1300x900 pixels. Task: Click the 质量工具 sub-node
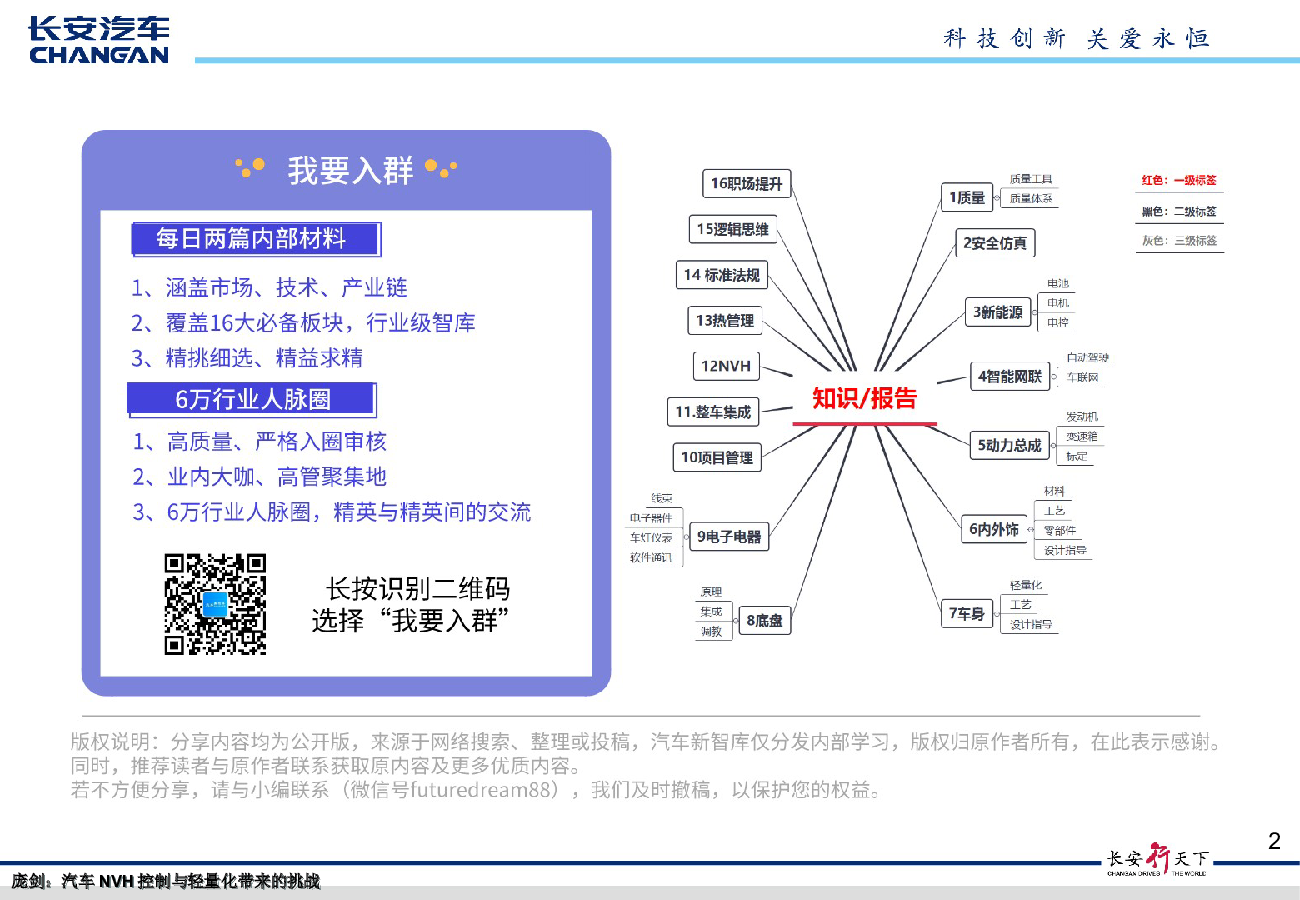(x=1030, y=179)
